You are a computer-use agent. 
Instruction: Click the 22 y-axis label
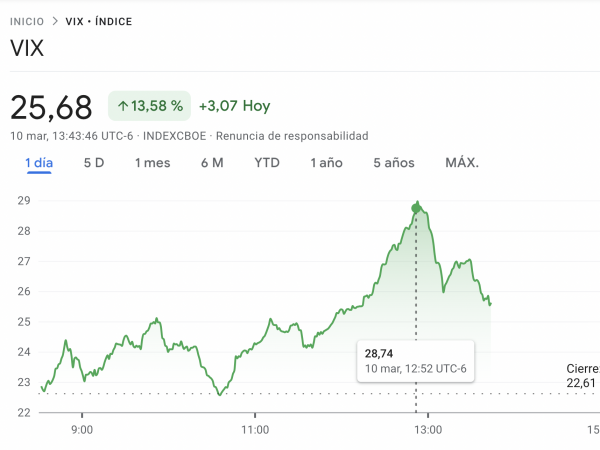coord(24,413)
